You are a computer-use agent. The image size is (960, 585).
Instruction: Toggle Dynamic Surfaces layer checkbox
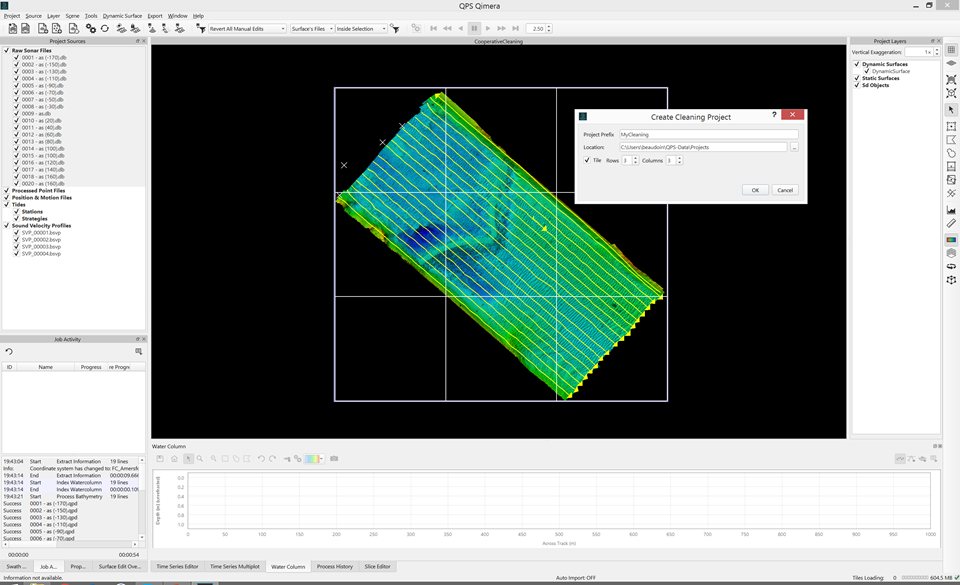[857, 64]
